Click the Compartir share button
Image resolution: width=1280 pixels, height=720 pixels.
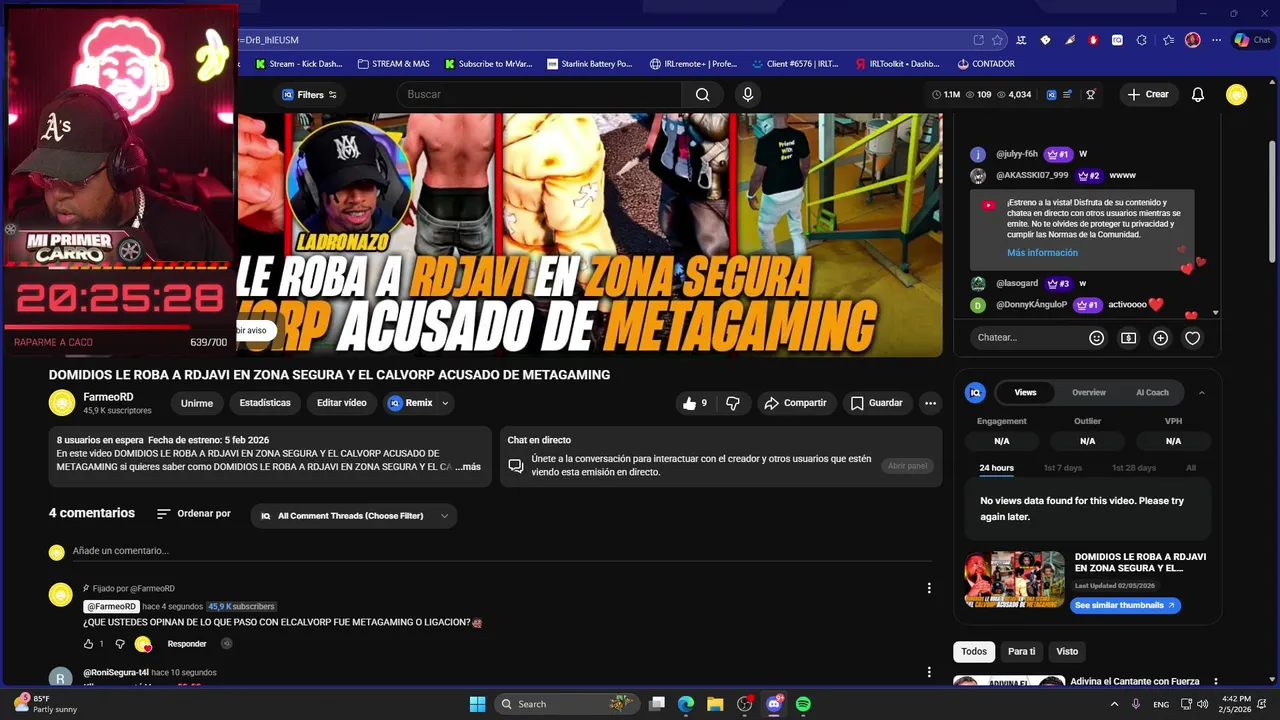pyautogui.click(x=796, y=403)
